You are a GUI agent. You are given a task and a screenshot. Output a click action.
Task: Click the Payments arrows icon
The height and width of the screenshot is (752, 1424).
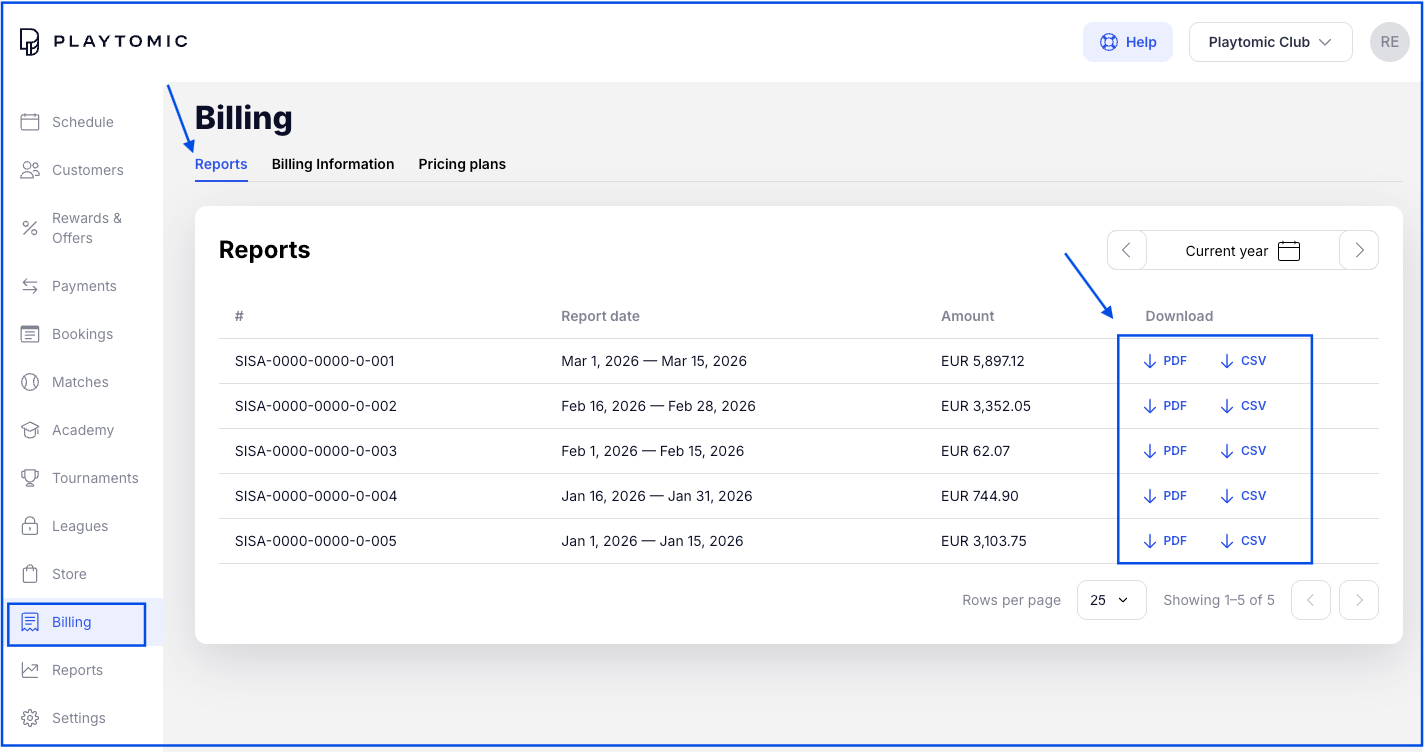tap(30, 286)
